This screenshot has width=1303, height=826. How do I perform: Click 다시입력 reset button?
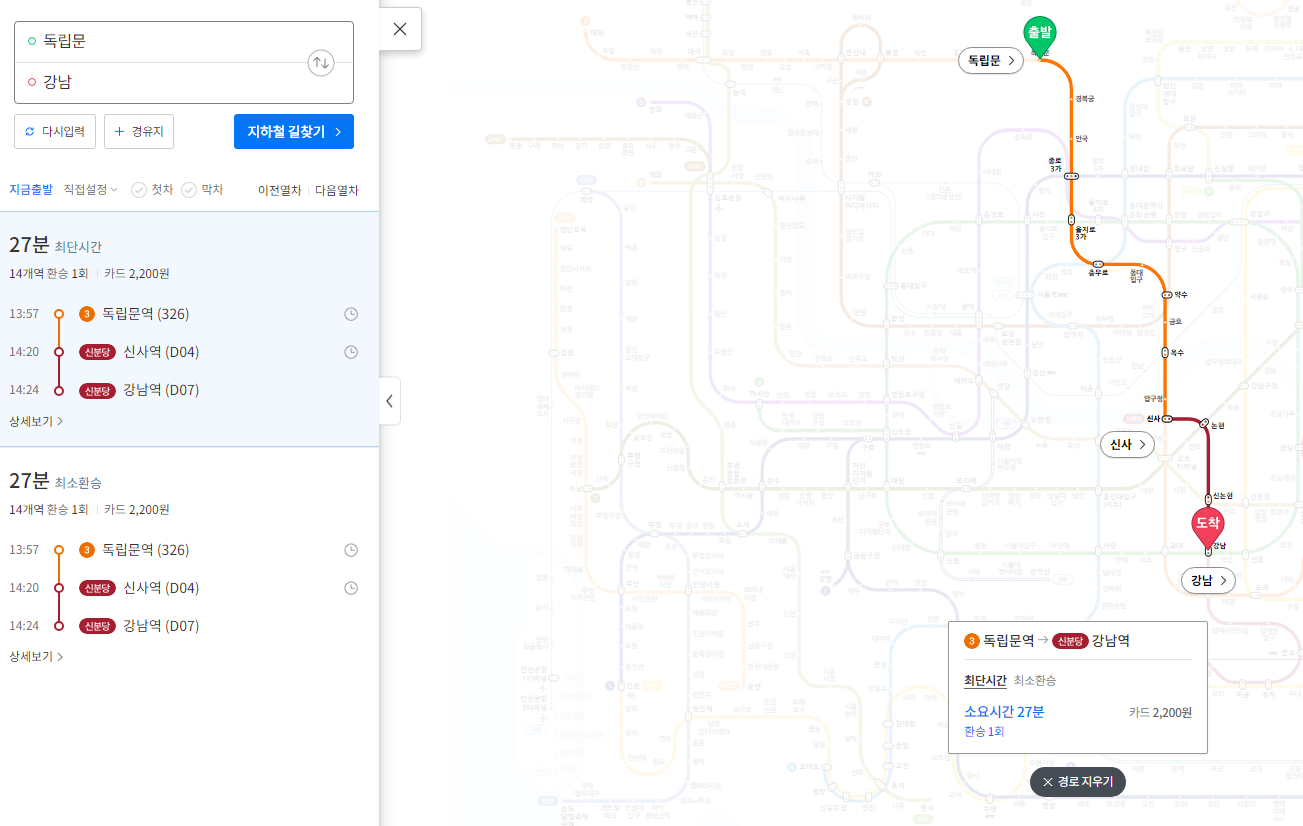point(55,131)
